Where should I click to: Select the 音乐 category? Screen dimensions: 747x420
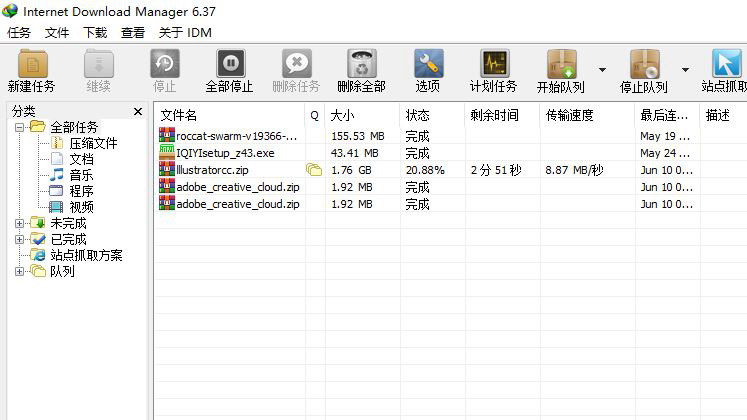click(81, 175)
